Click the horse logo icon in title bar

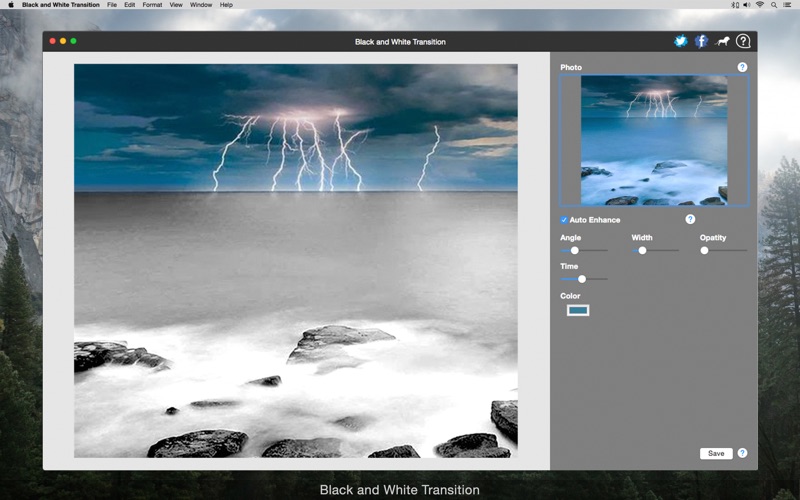(722, 41)
